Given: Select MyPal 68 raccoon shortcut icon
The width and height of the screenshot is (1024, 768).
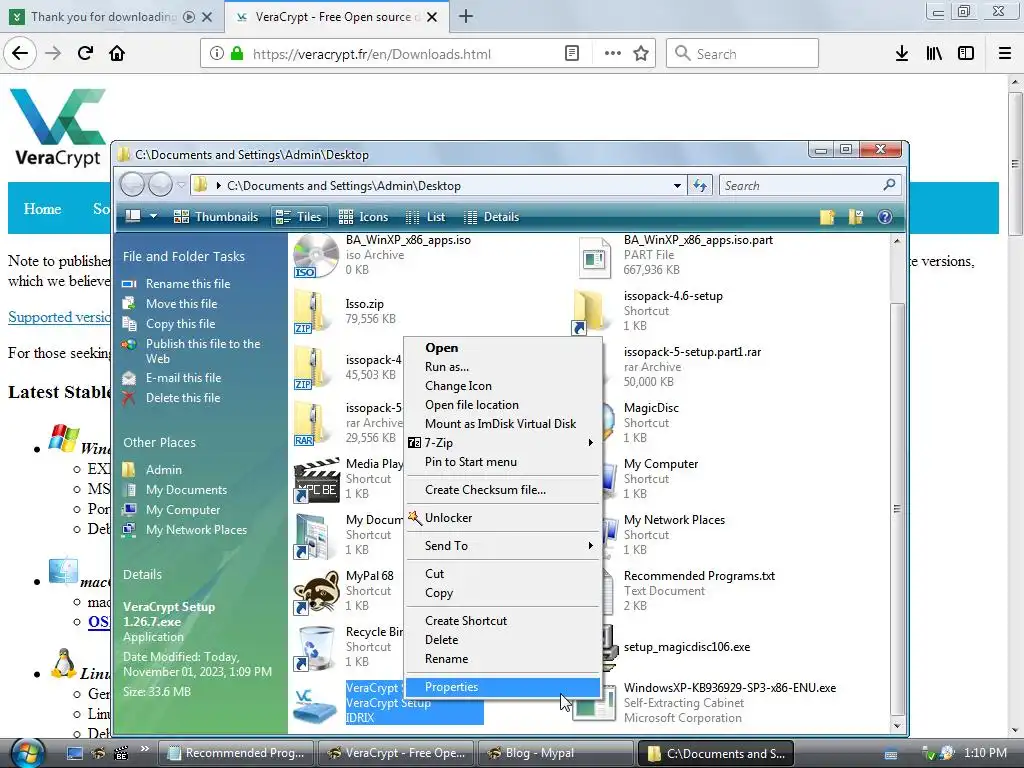Looking at the screenshot, I should [x=315, y=592].
